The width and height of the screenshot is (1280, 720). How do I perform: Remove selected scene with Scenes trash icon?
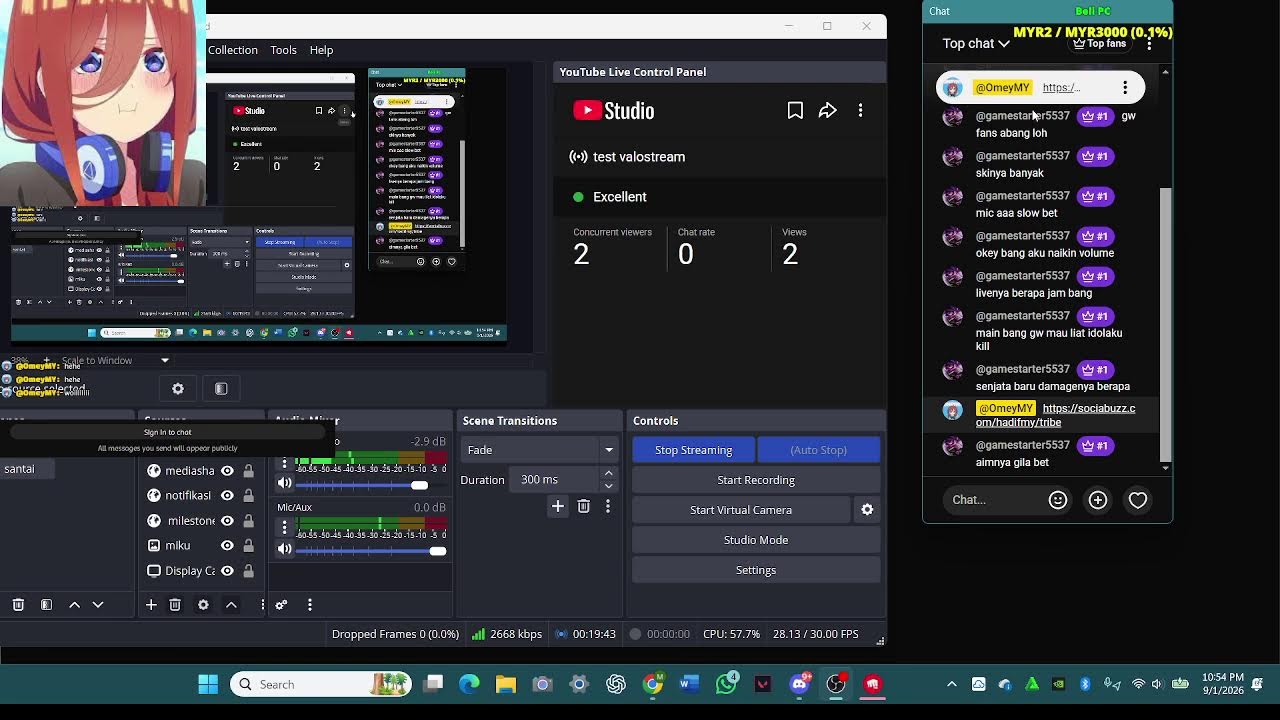18,605
